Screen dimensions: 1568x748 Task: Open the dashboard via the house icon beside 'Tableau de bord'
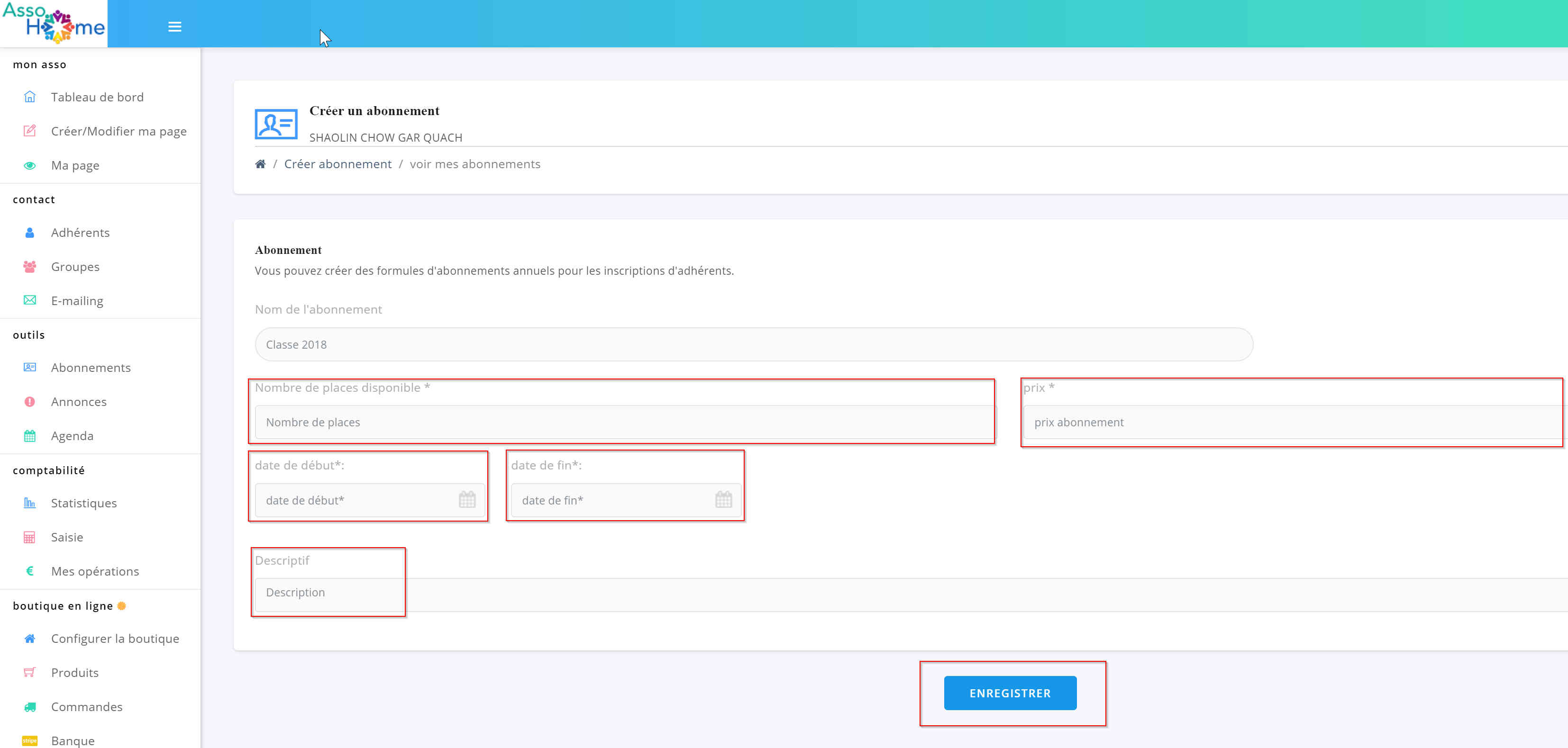pyautogui.click(x=29, y=96)
